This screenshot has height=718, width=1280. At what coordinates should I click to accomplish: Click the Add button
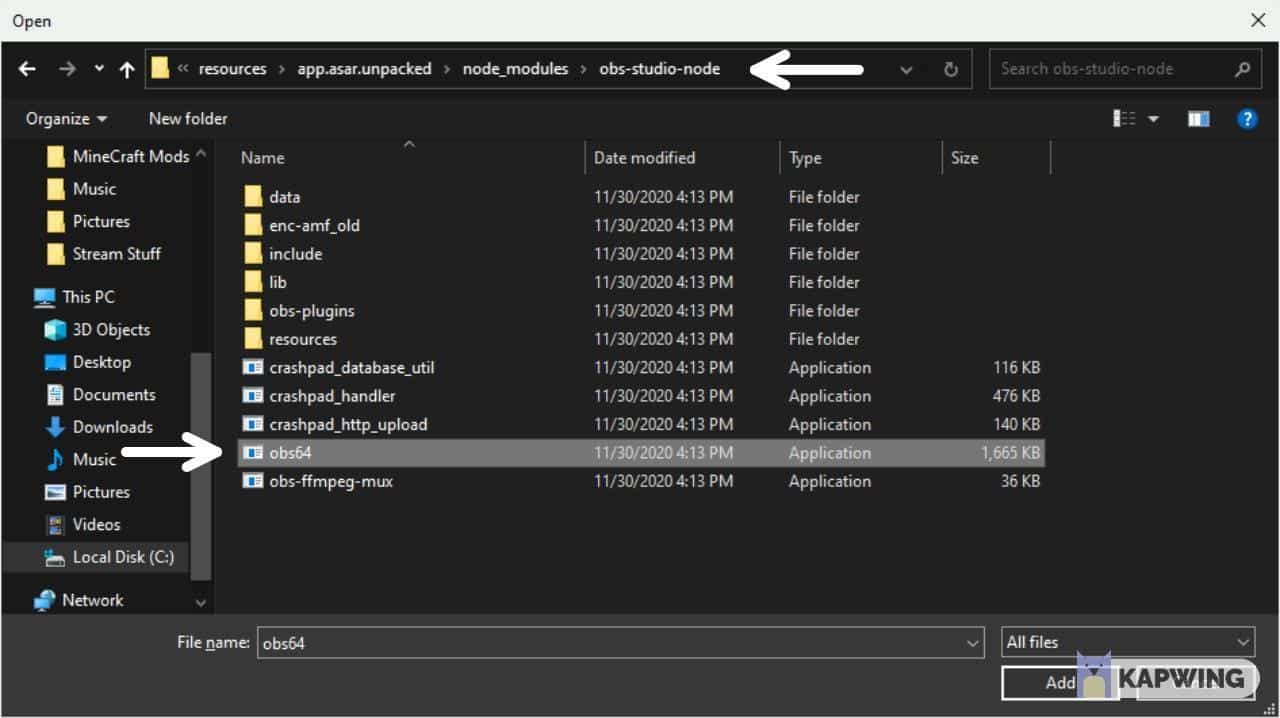pos(1060,683)
